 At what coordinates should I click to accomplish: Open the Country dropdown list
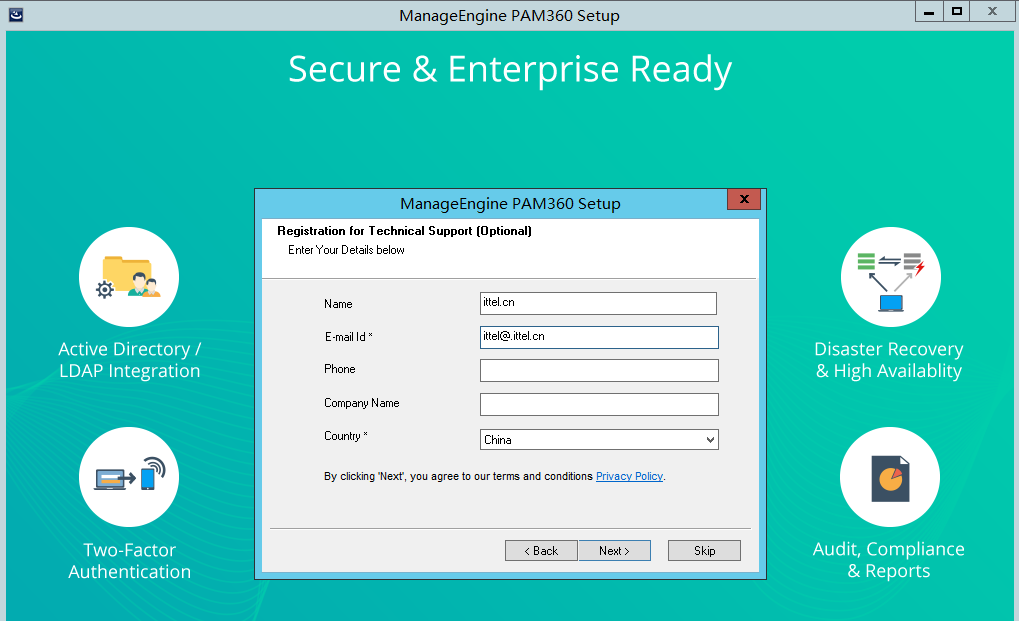click(x=599, y=440)
